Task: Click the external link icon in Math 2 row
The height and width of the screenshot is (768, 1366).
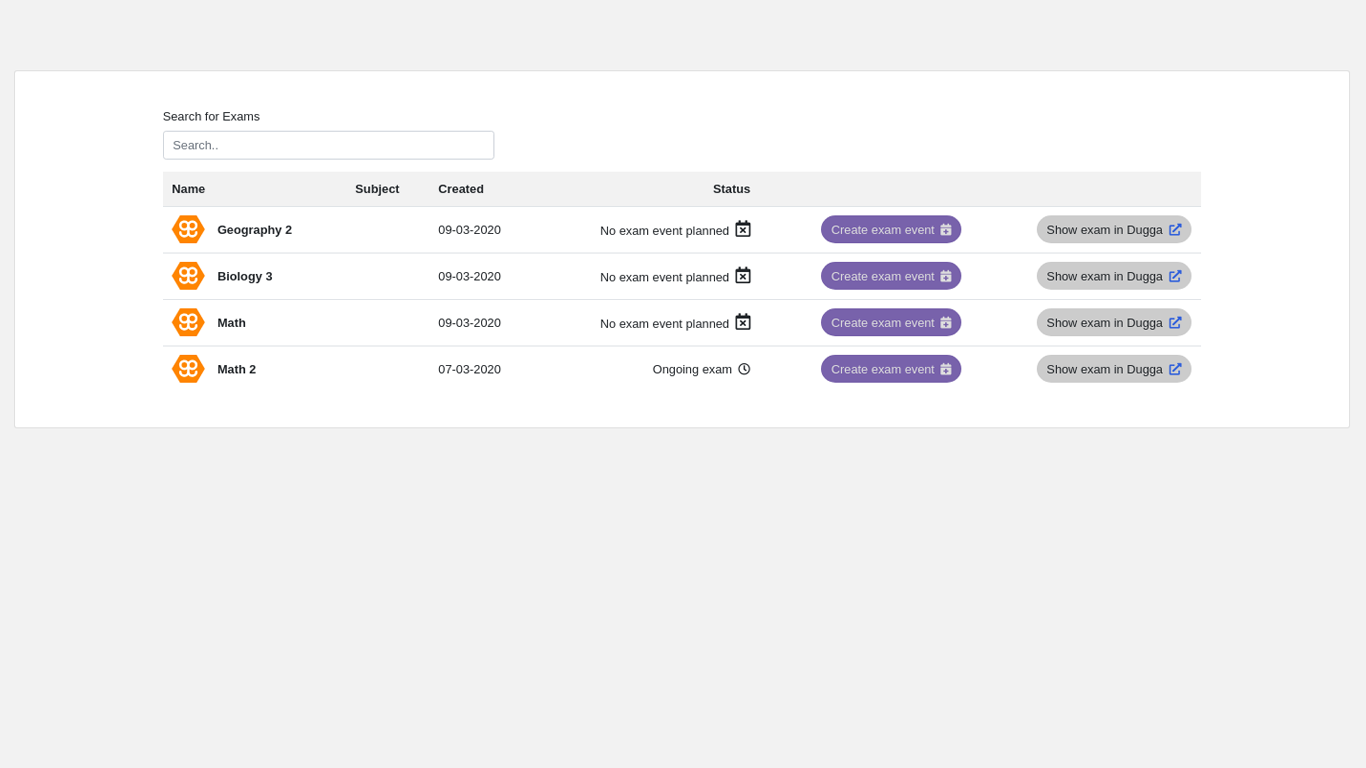Action: tap(1175, 369)
